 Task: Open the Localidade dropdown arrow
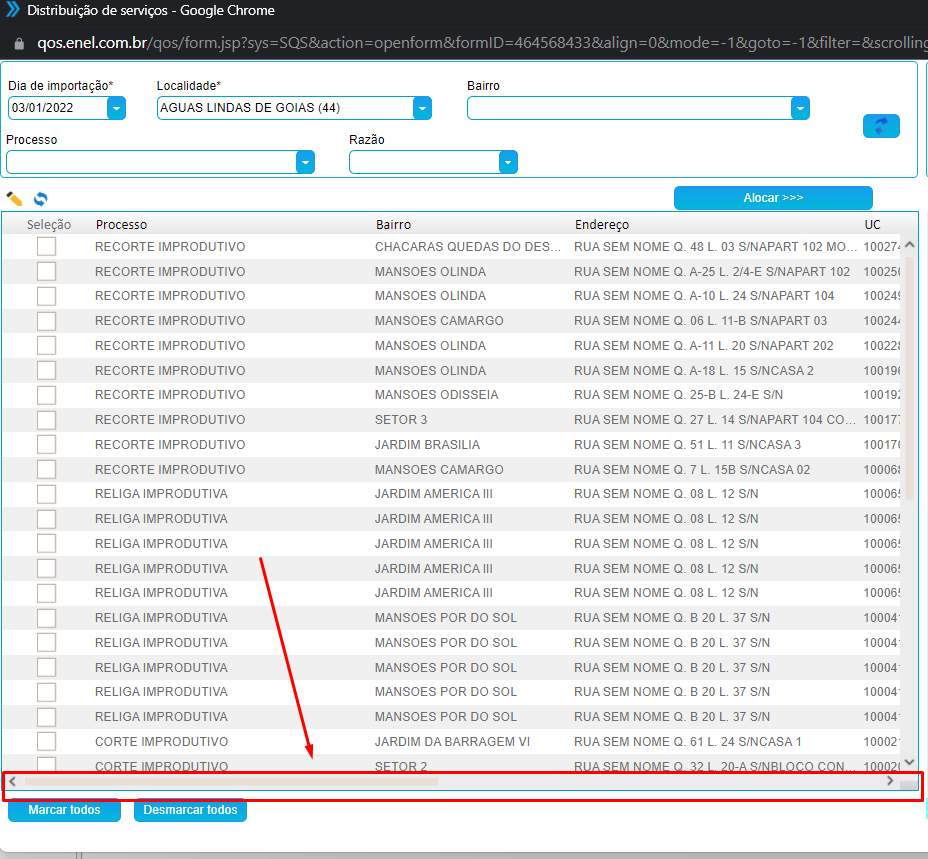[422, 108]
